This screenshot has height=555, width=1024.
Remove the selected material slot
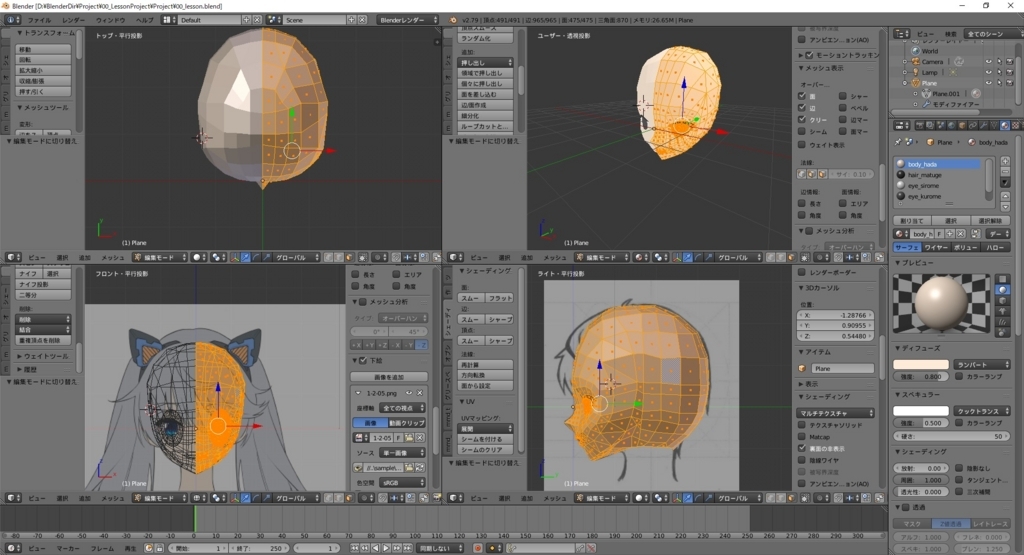point(1005,172)
